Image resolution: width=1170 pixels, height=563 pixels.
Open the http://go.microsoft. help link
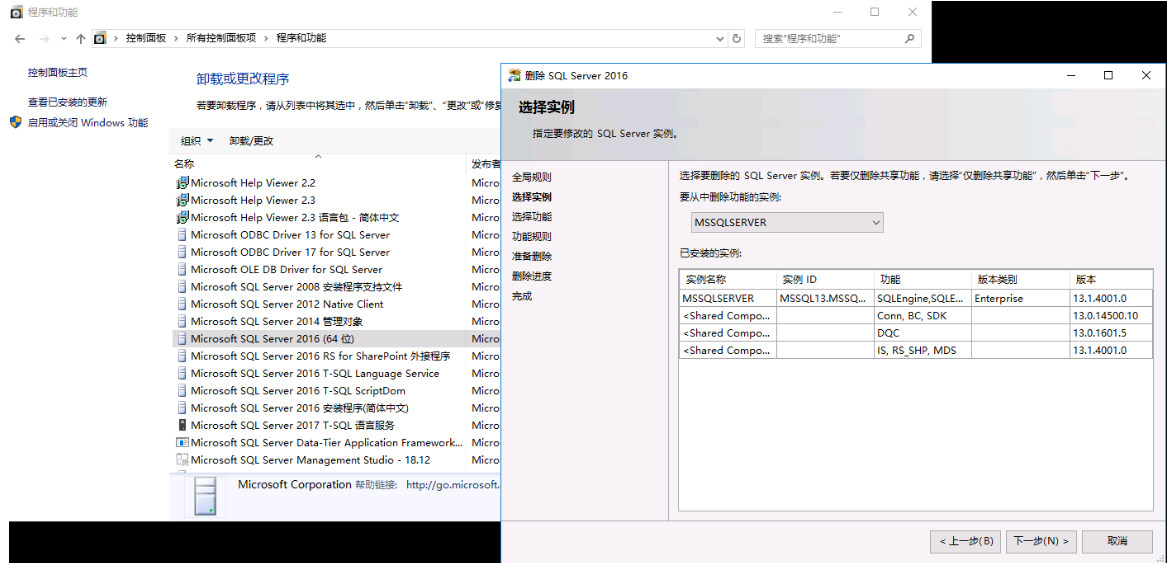(453, 485)
